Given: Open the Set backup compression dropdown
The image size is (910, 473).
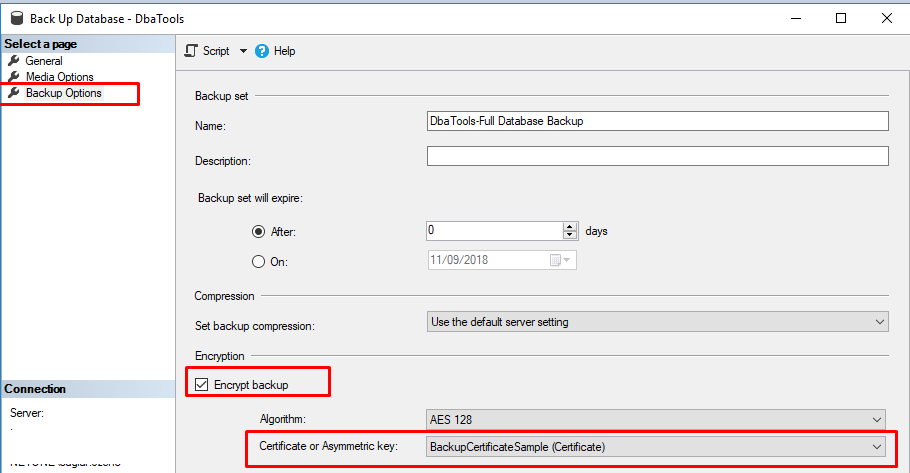Looking at the screenshot, I should point(879,322).
